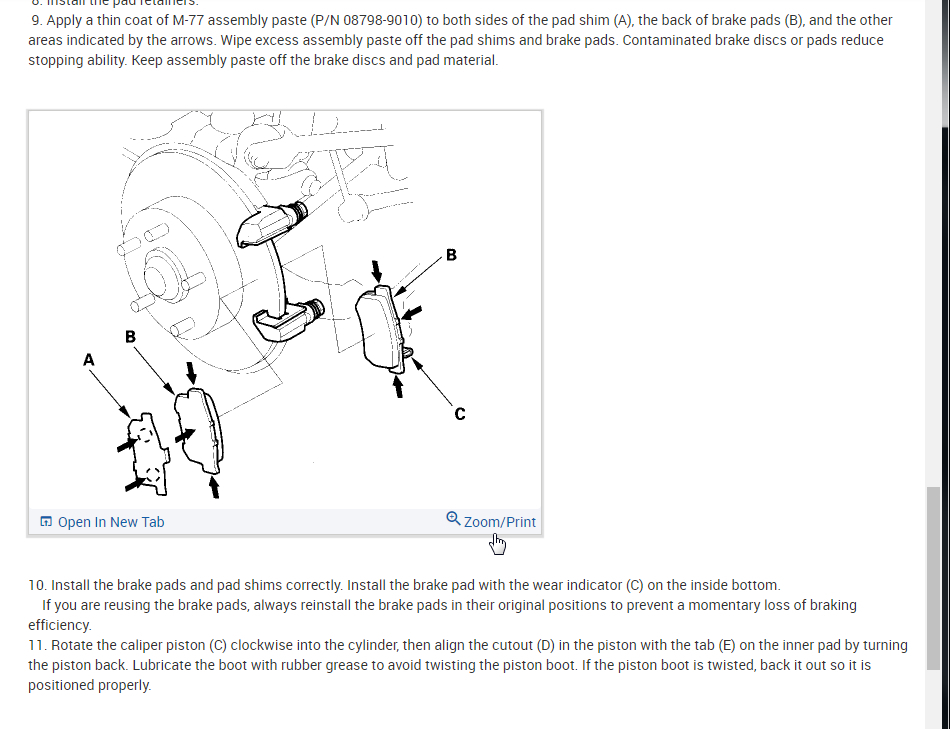Click the light footer bar under the diagram
Image resolution: width=950 pixels, height=729 pixels.
point(285,522)
